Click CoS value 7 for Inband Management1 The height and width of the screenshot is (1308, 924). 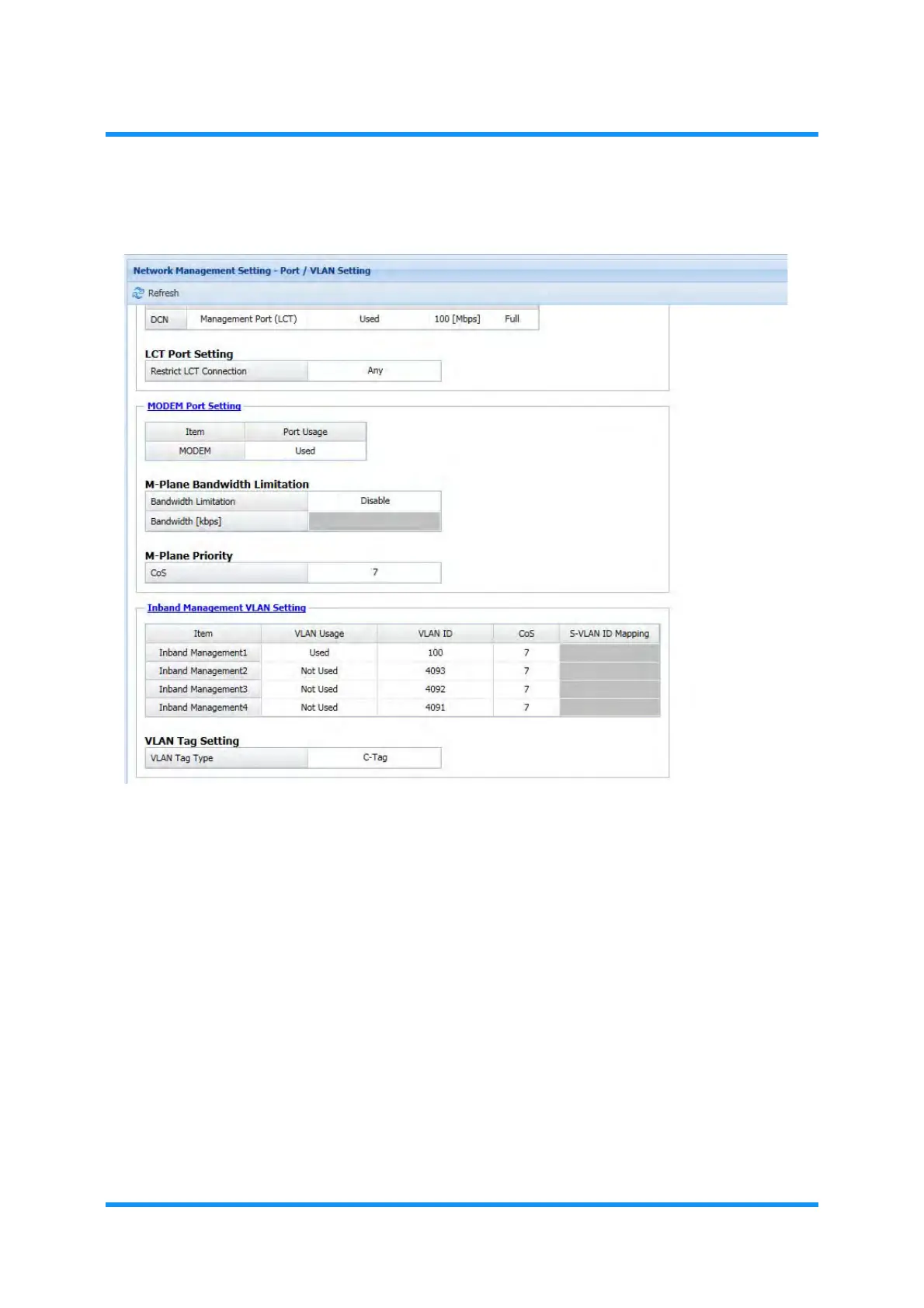click(526, 652)
